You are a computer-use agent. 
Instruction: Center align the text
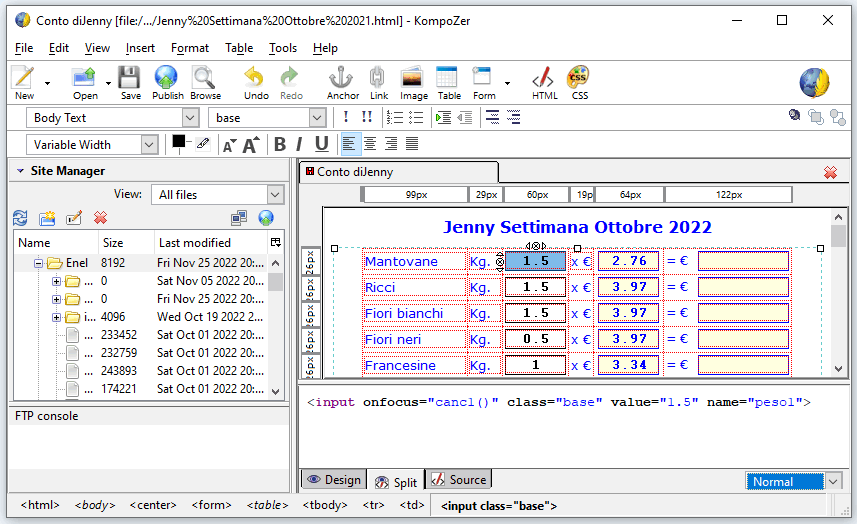[x=370, y=144]
